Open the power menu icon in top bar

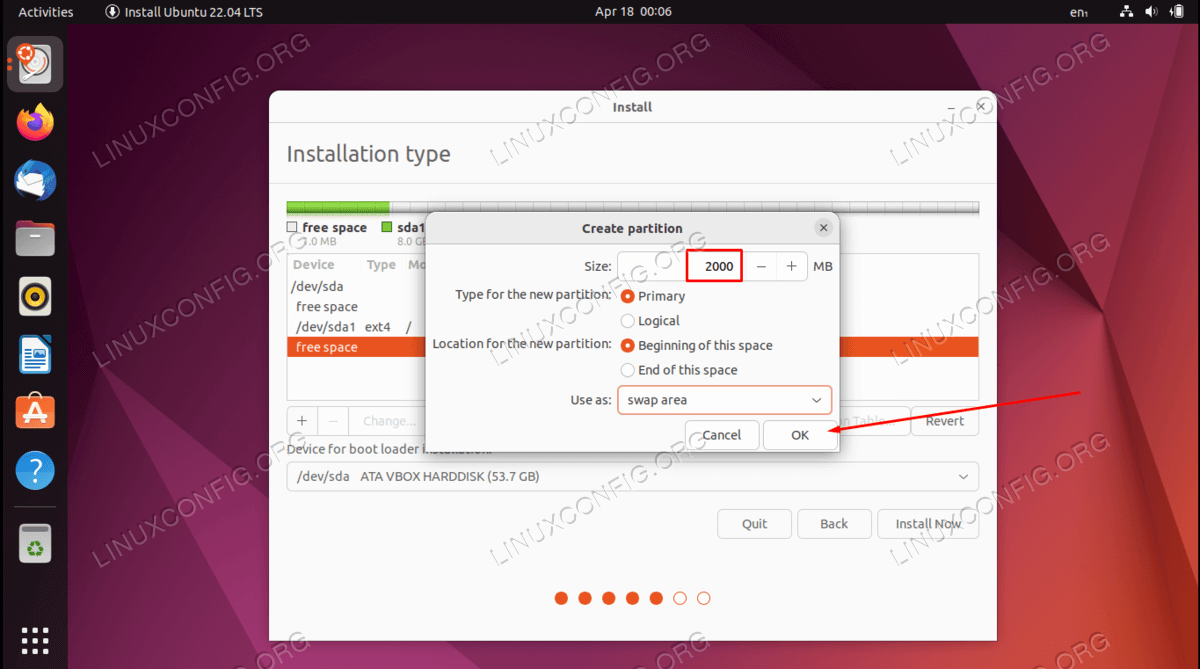click(x=1178, y=12)
